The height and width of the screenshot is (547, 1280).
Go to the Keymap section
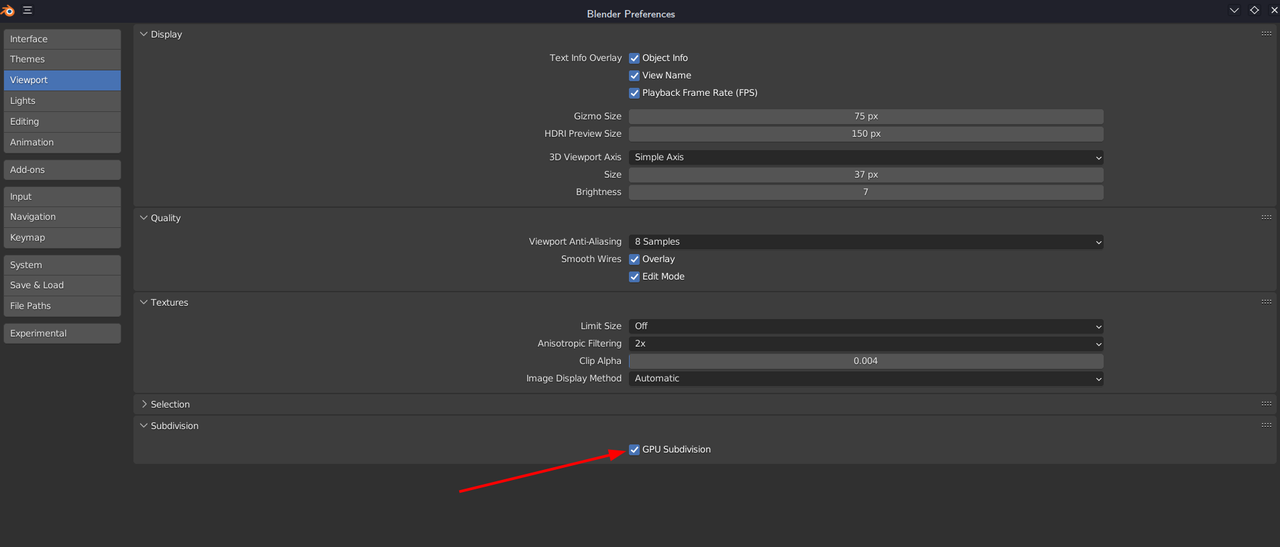(62, 238)
